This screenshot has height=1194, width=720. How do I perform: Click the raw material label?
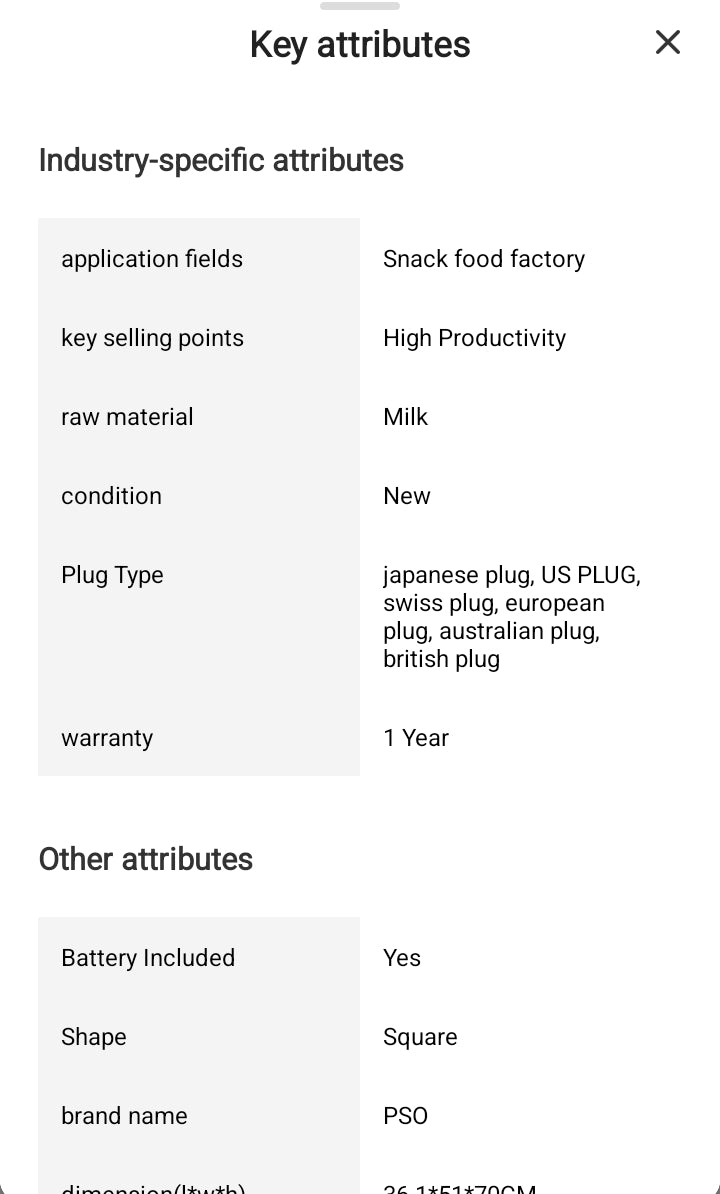[127, 417]
